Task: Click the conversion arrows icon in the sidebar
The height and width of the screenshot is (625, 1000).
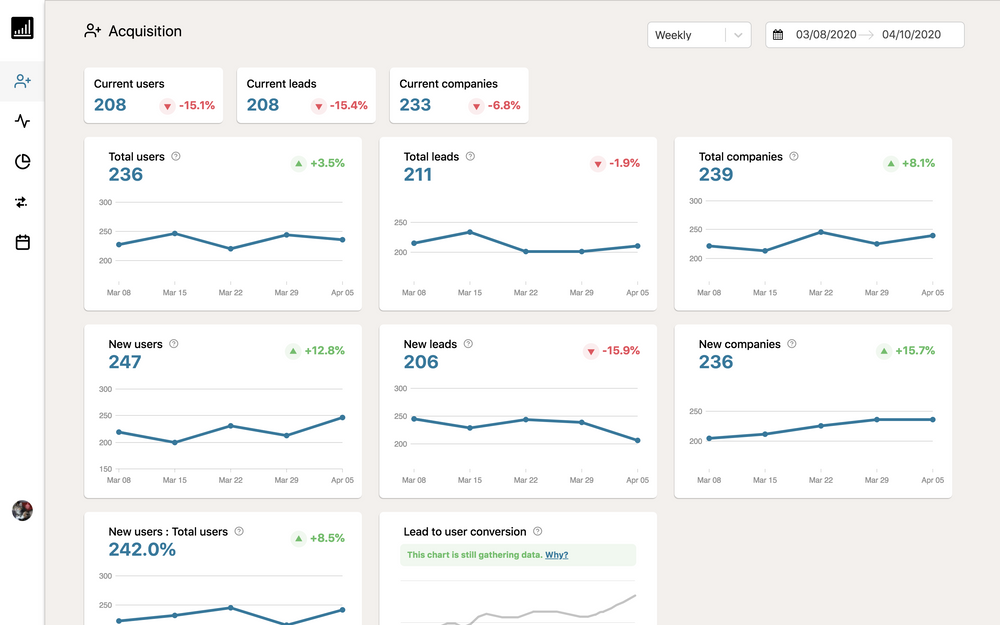Action: (22, 202)
